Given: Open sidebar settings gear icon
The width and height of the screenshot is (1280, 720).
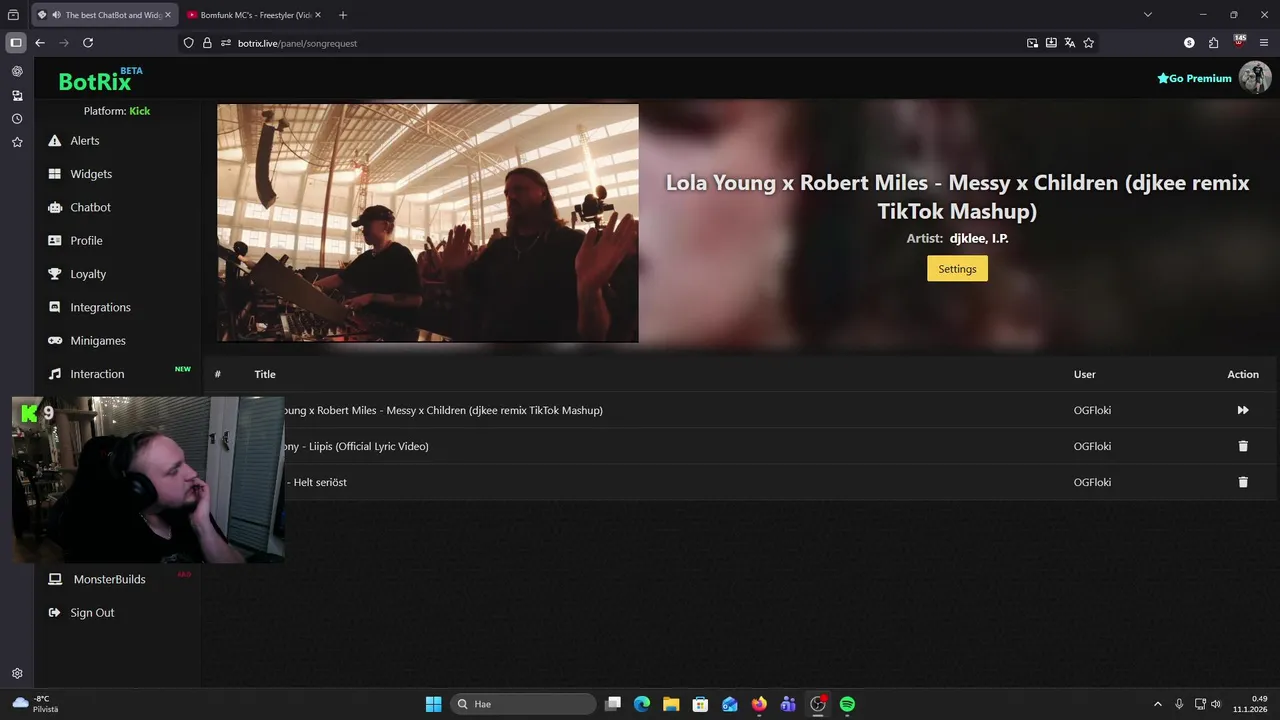Looking at the screenshot, I should pos(17,674).
